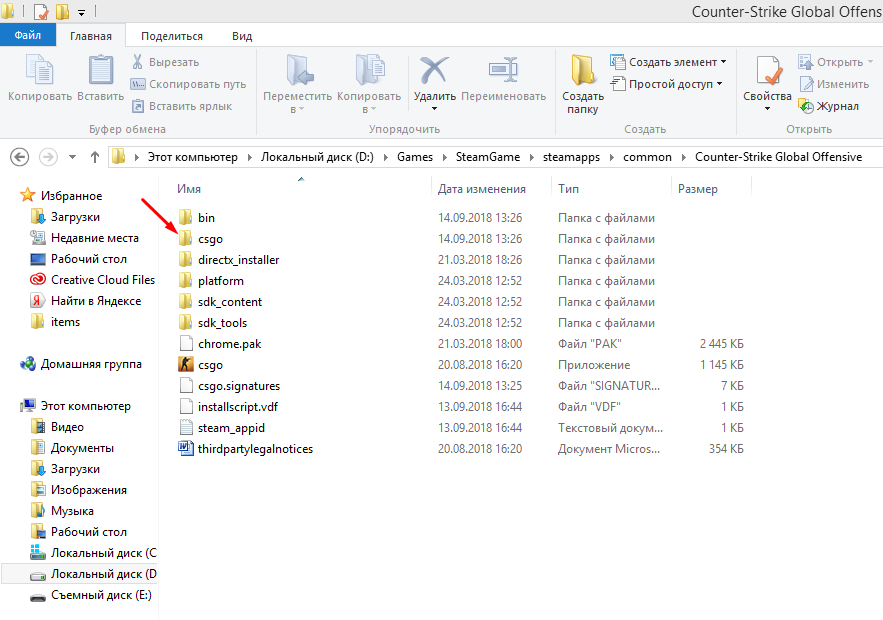883x620 pixels.
Task: Click the Move to (Переместить в) icon
Action: coord(298,70)
